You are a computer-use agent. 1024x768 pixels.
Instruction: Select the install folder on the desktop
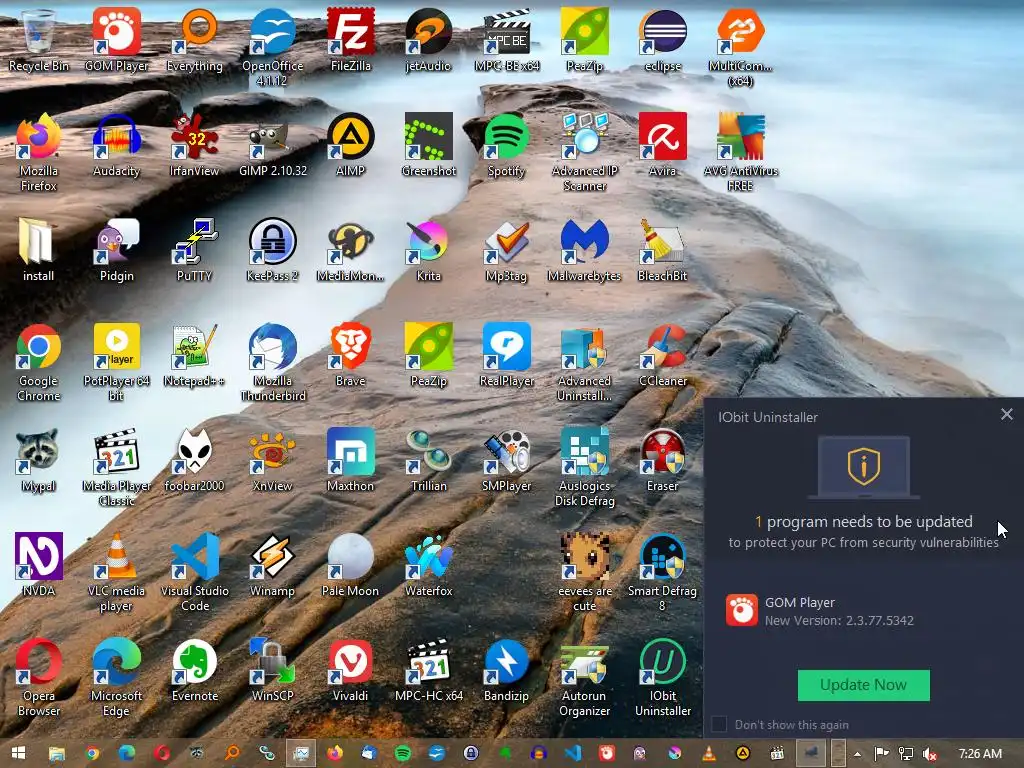(39, 250)
